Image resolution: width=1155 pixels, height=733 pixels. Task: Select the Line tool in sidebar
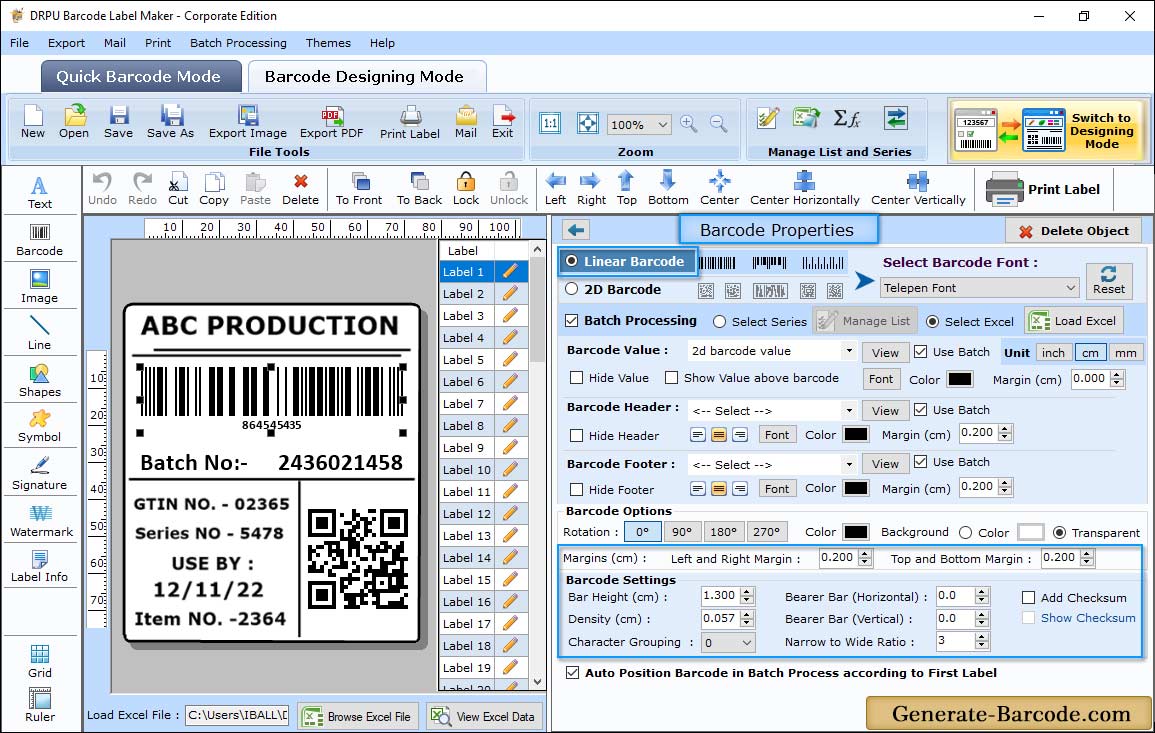click(40, 333)
